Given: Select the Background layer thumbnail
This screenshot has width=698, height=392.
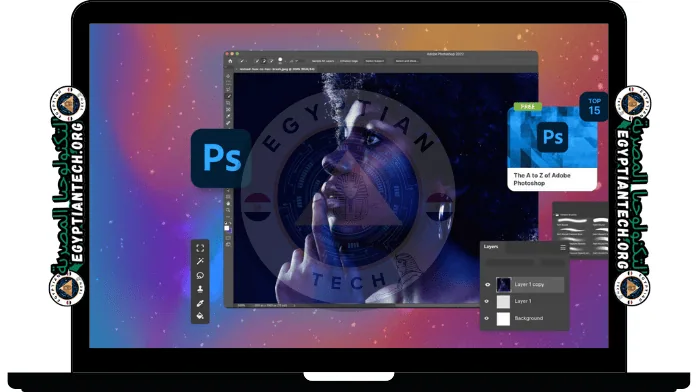Looking at the screenshot, I should (x=503, y=319).
